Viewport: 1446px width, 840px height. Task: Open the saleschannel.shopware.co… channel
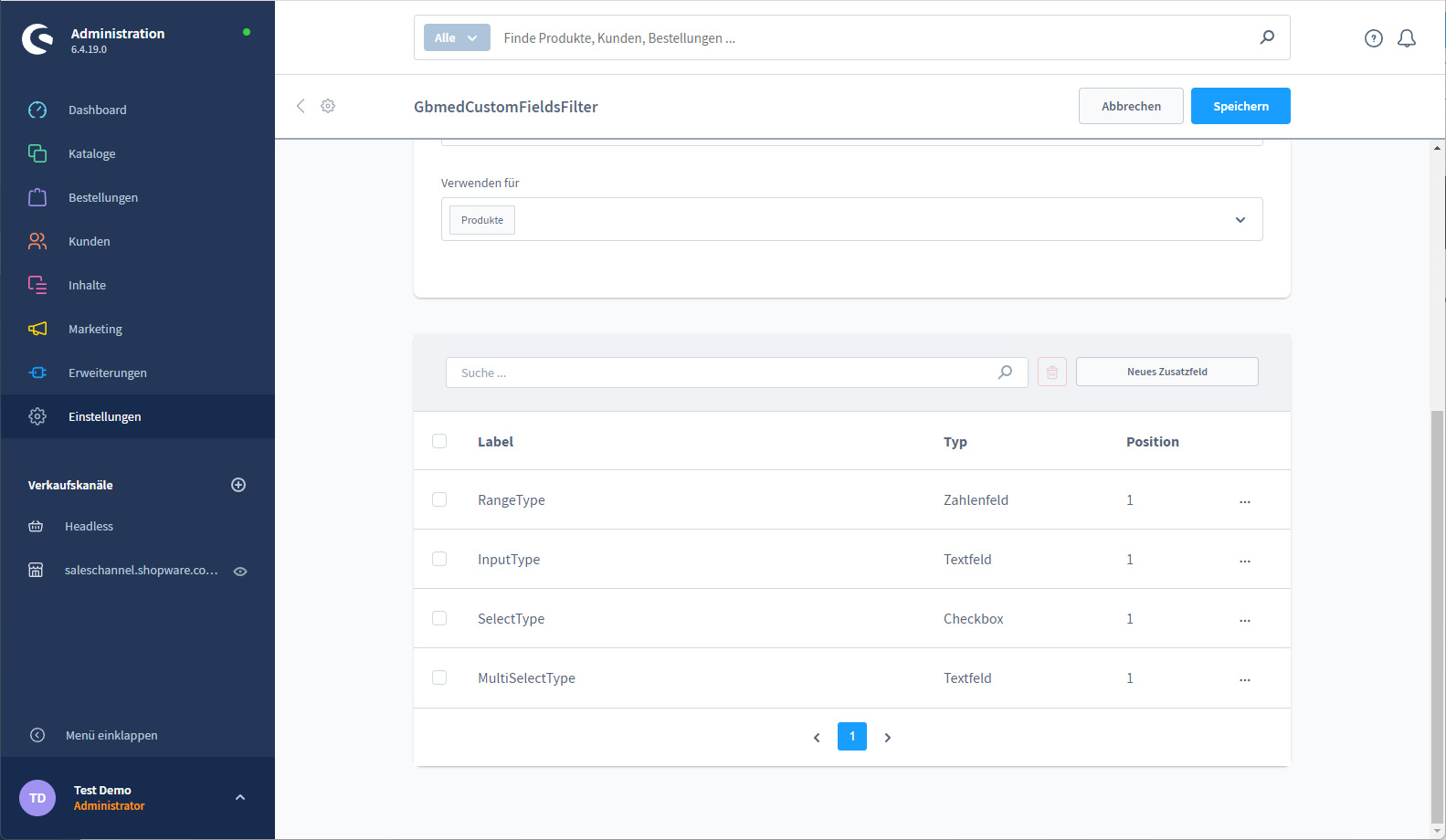(142, 570)
